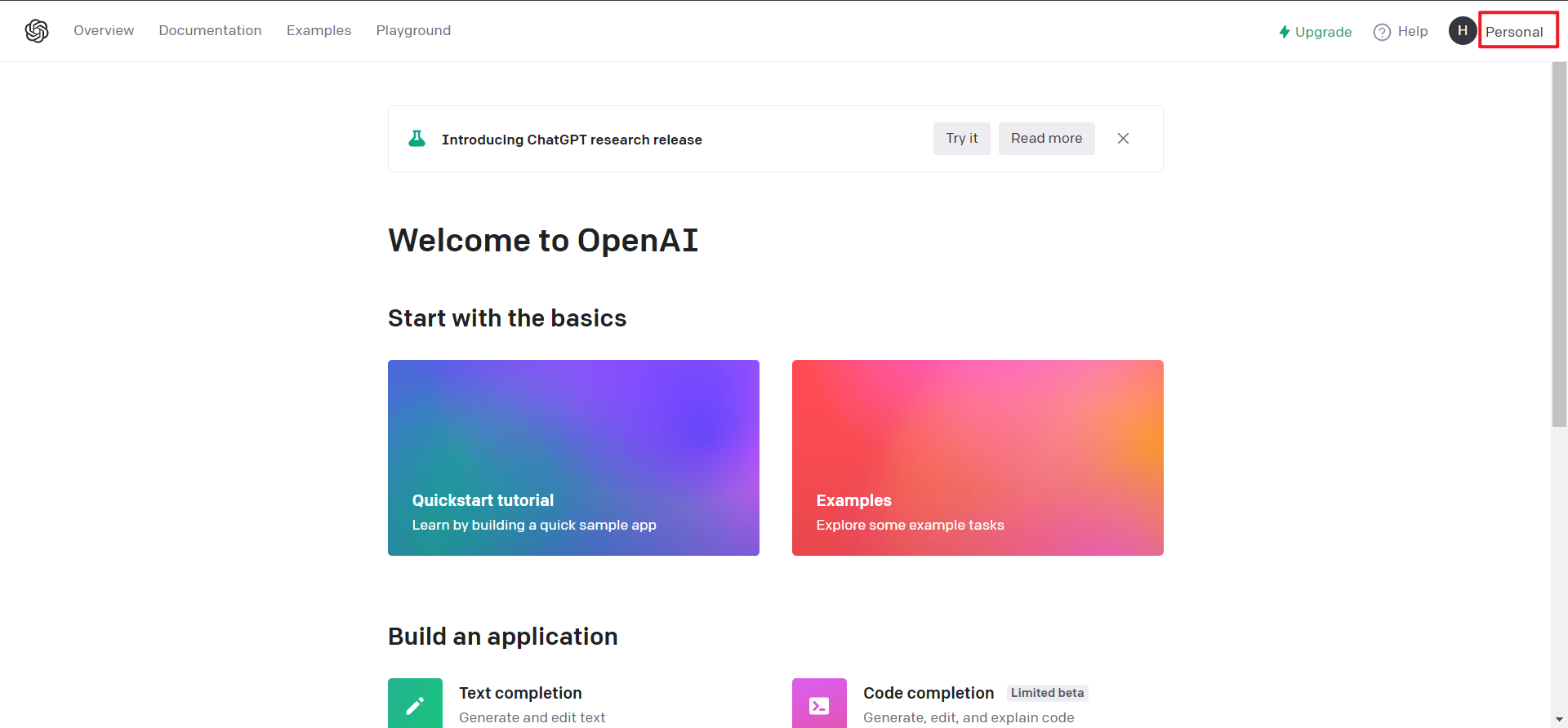
Task: Open the Text completion link
Action: pyautogui.click(x=520, y=693)
